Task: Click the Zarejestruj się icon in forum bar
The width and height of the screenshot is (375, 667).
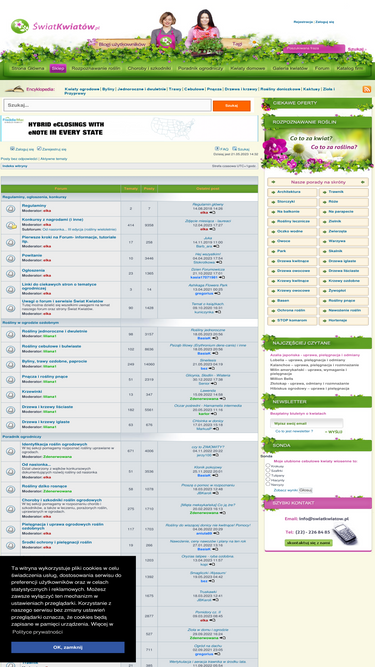Action: tap(39, 149)
